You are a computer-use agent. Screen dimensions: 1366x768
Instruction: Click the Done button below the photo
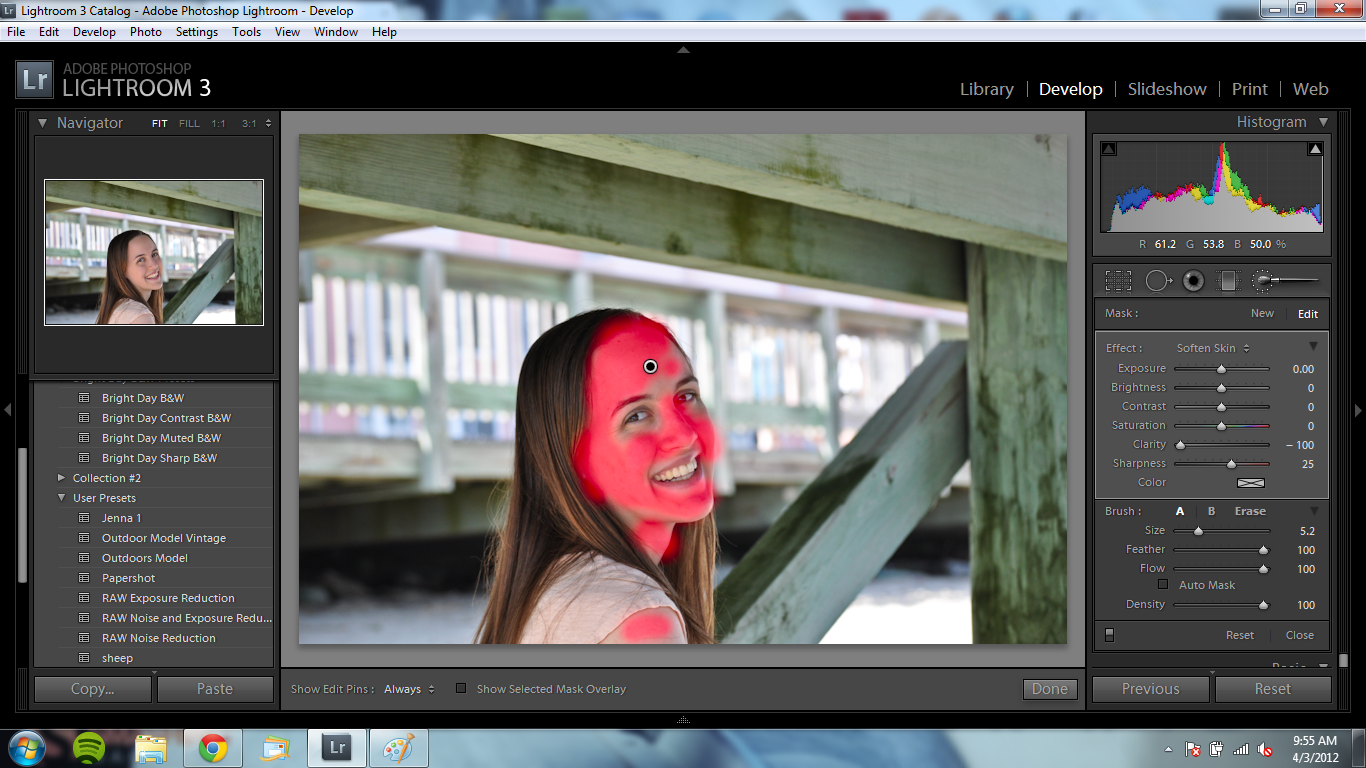tap(1050, 689)
